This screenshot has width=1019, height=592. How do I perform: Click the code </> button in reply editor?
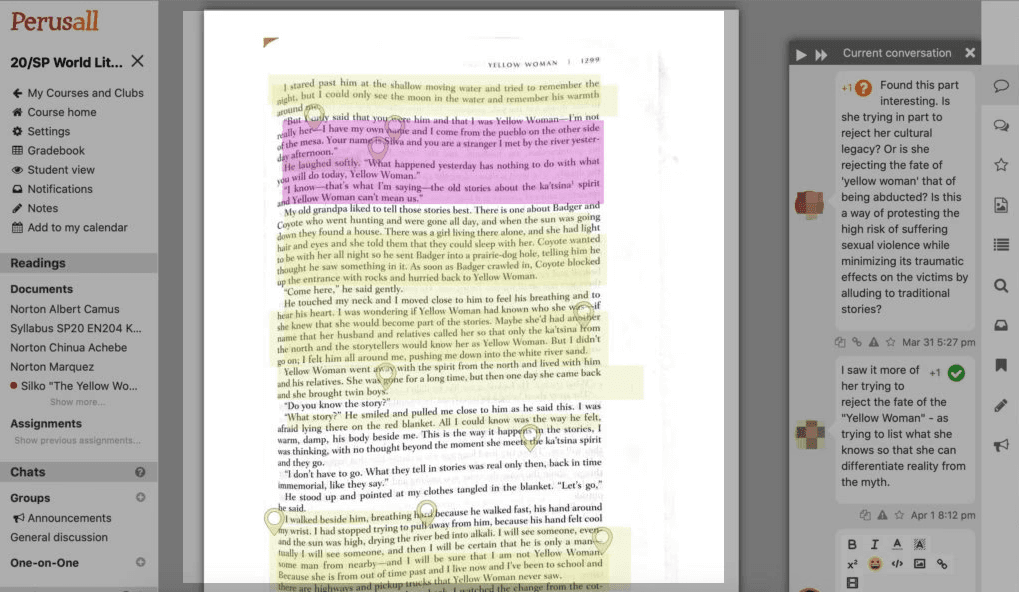click(x=897, y=564)
